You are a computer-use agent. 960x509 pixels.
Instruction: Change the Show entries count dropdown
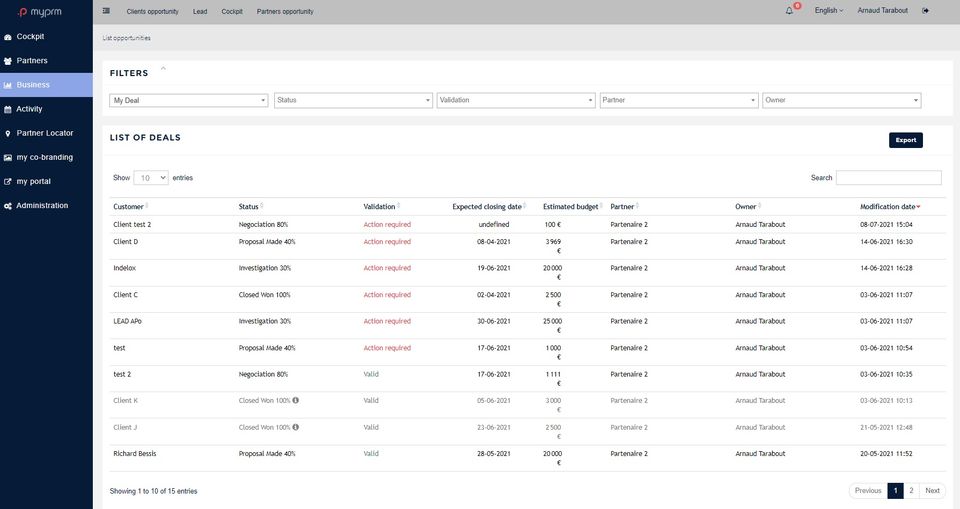151,178
